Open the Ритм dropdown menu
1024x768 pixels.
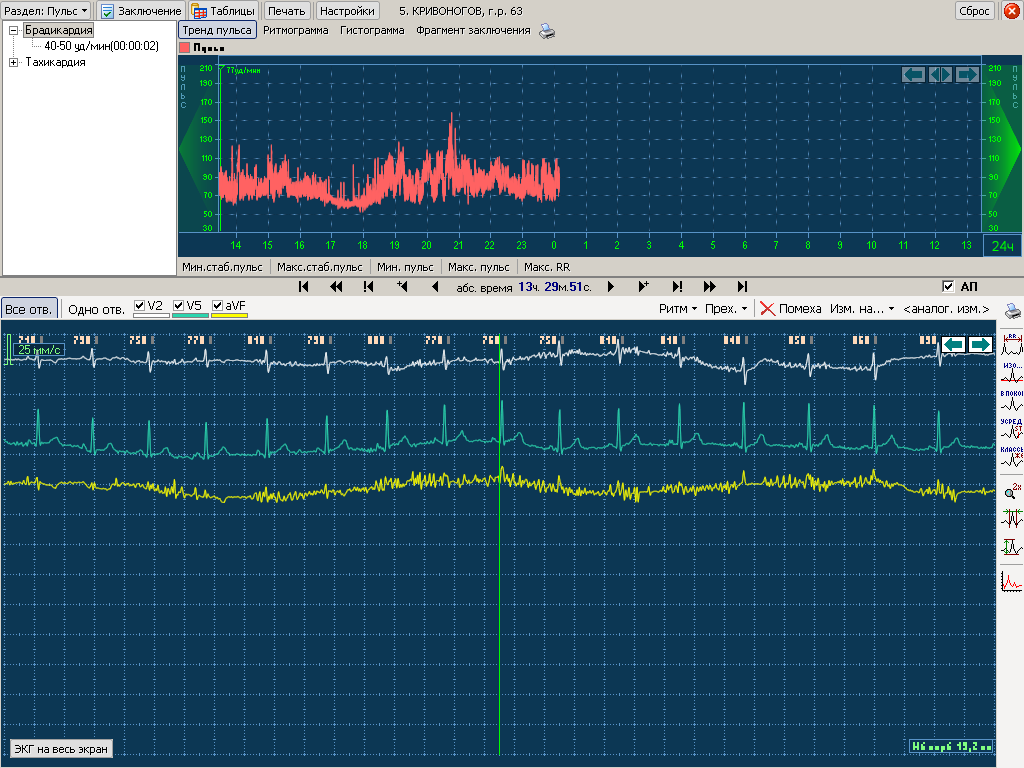click(x=677, y=309)
